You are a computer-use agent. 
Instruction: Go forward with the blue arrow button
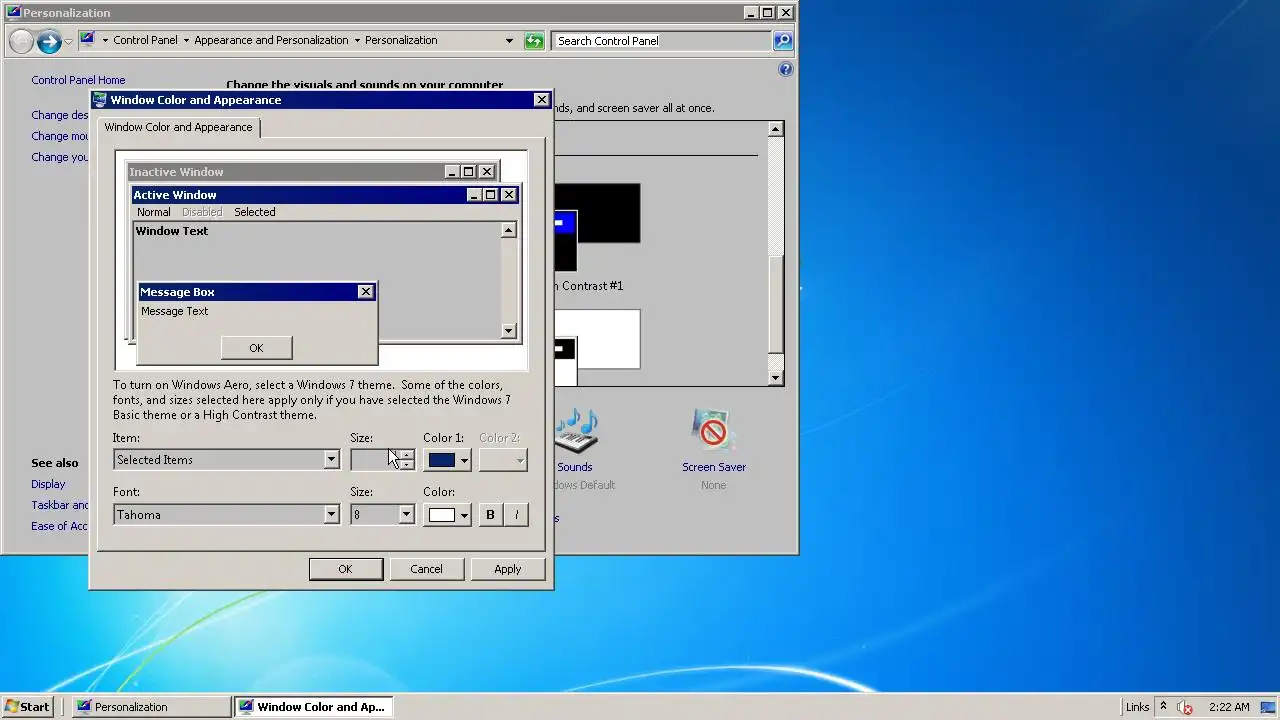tap(49, 41)
